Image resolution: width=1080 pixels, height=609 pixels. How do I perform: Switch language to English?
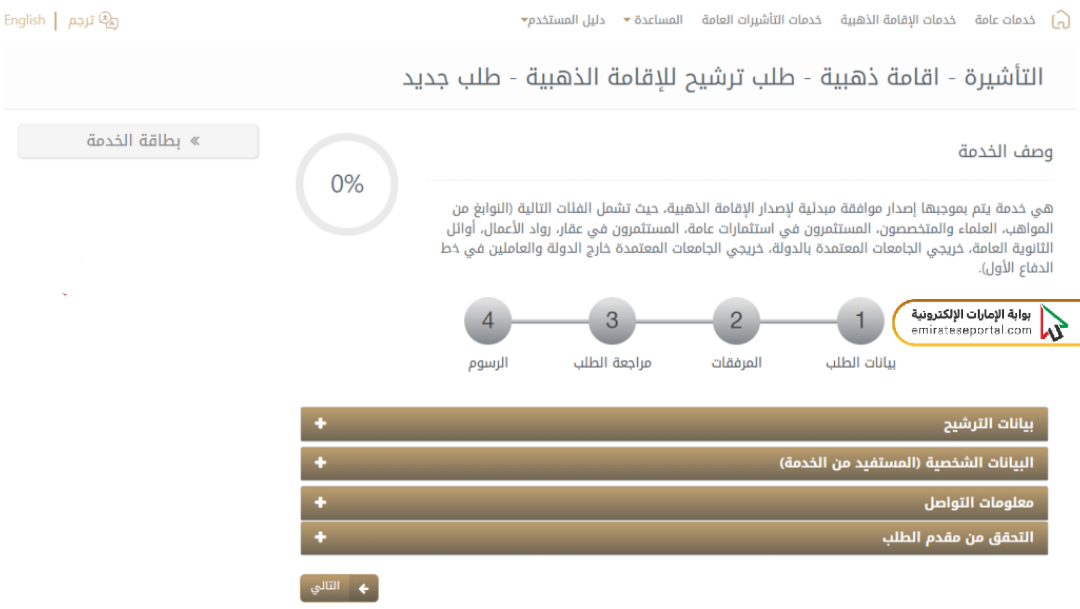pos(24,20)
